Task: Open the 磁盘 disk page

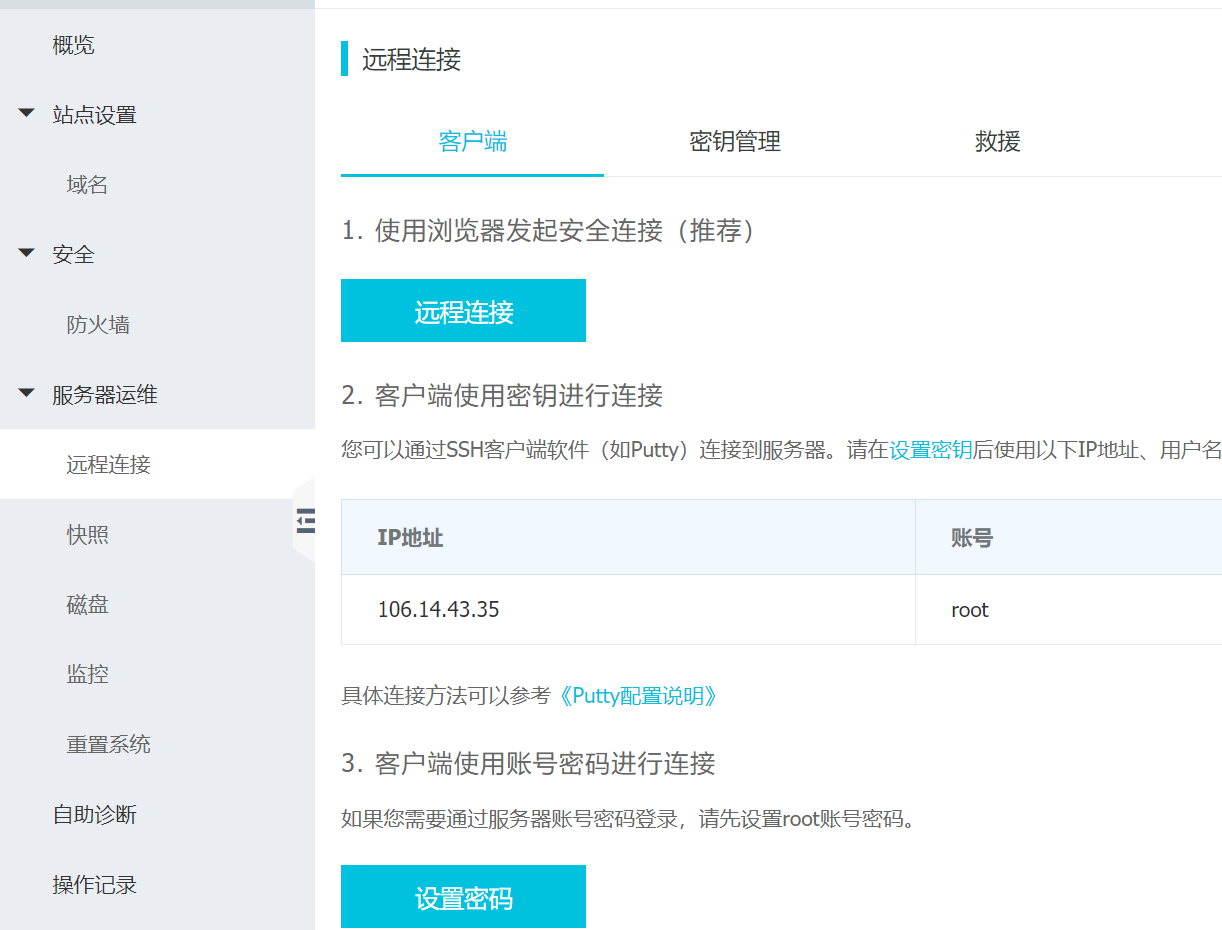Action: click(x=87, y=604)
